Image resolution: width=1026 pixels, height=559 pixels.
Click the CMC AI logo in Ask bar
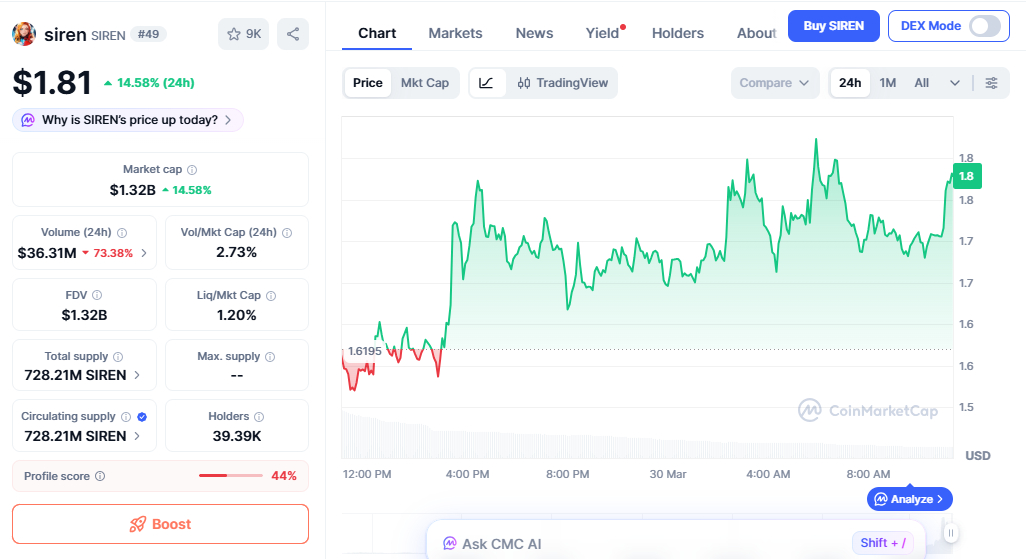[x=450, y=543]
